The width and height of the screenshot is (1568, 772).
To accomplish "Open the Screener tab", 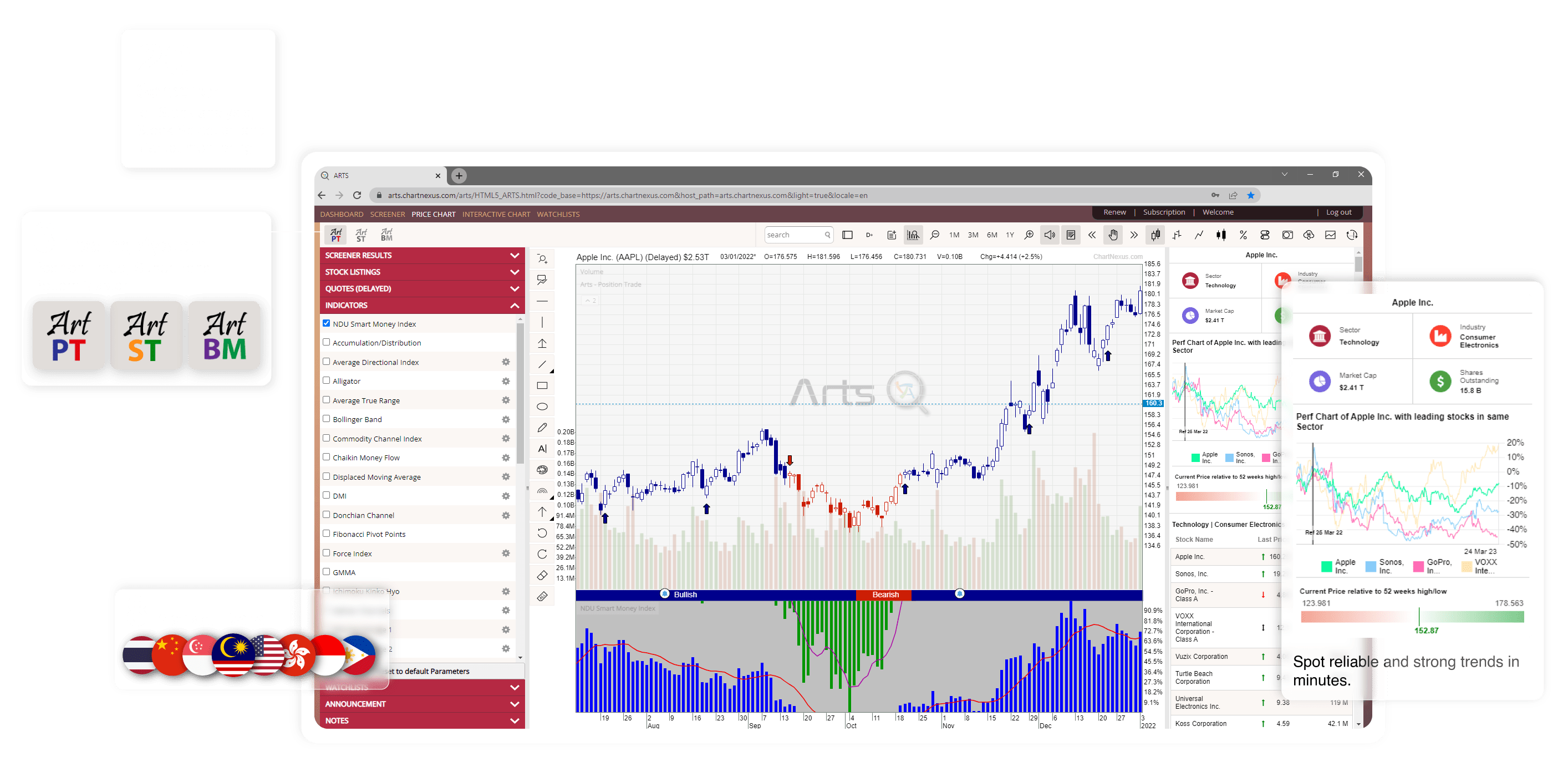I will click(x=387, y=214).
